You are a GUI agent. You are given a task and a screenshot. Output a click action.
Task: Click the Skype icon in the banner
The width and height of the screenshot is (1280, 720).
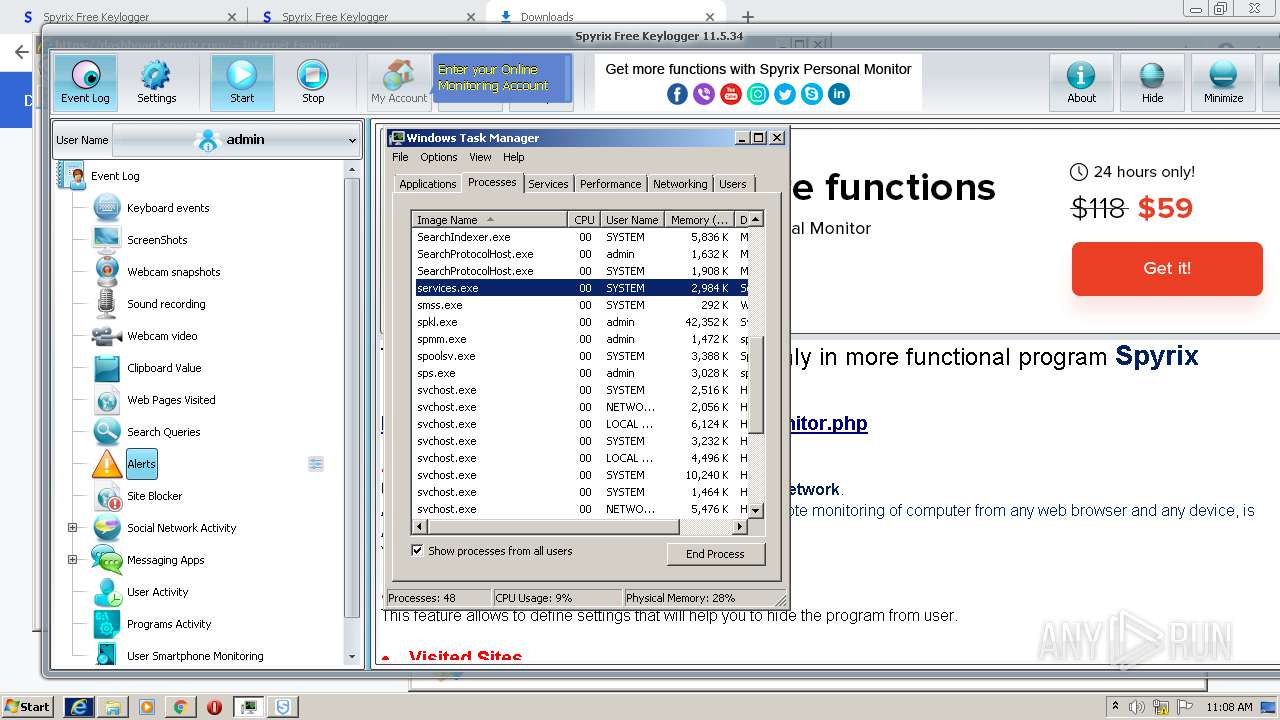[812, 94]
